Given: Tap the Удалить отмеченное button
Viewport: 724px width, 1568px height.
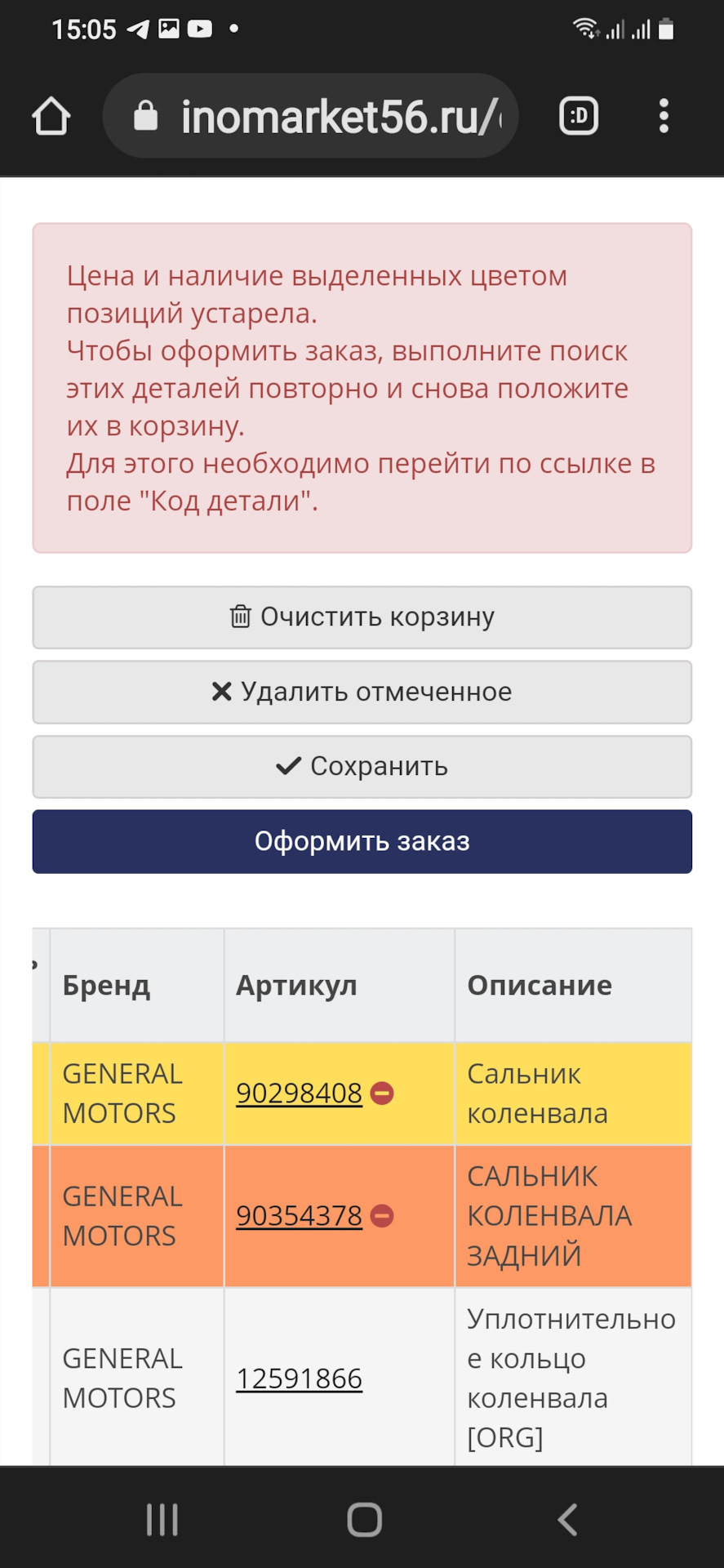Looking at the screenshot, I should pos(362,692).
